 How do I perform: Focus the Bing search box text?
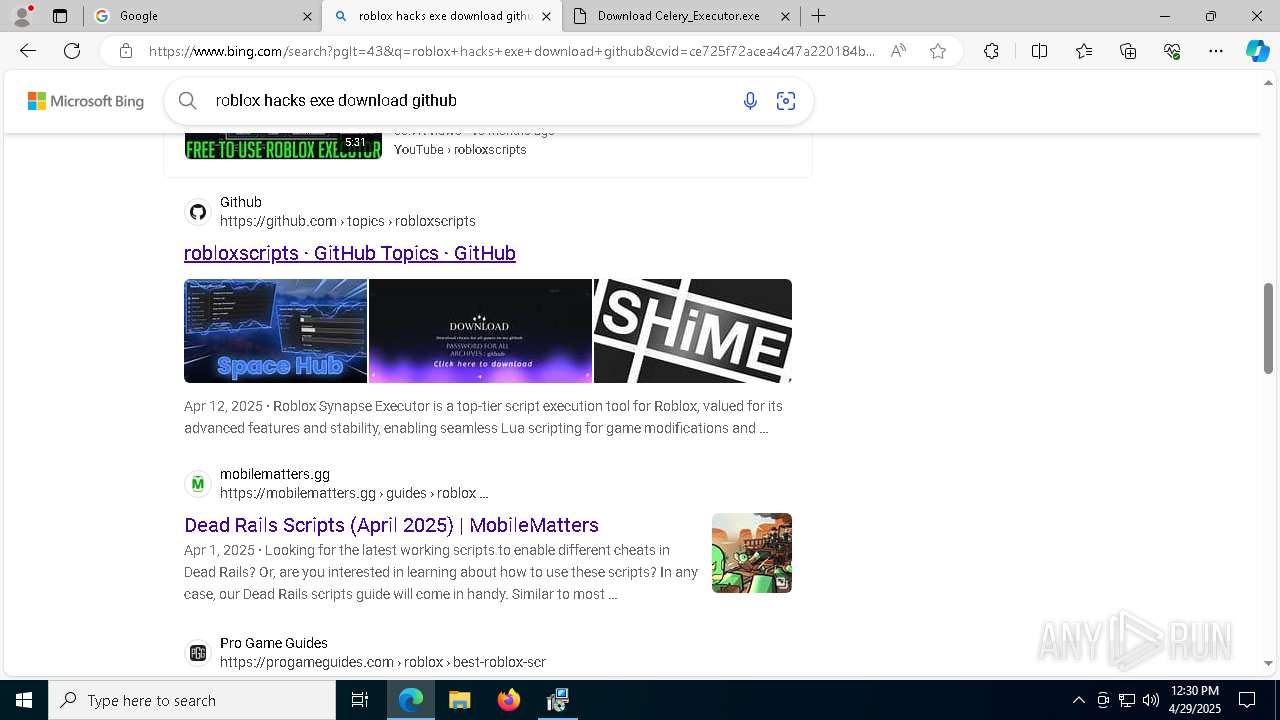click(336, 100)
